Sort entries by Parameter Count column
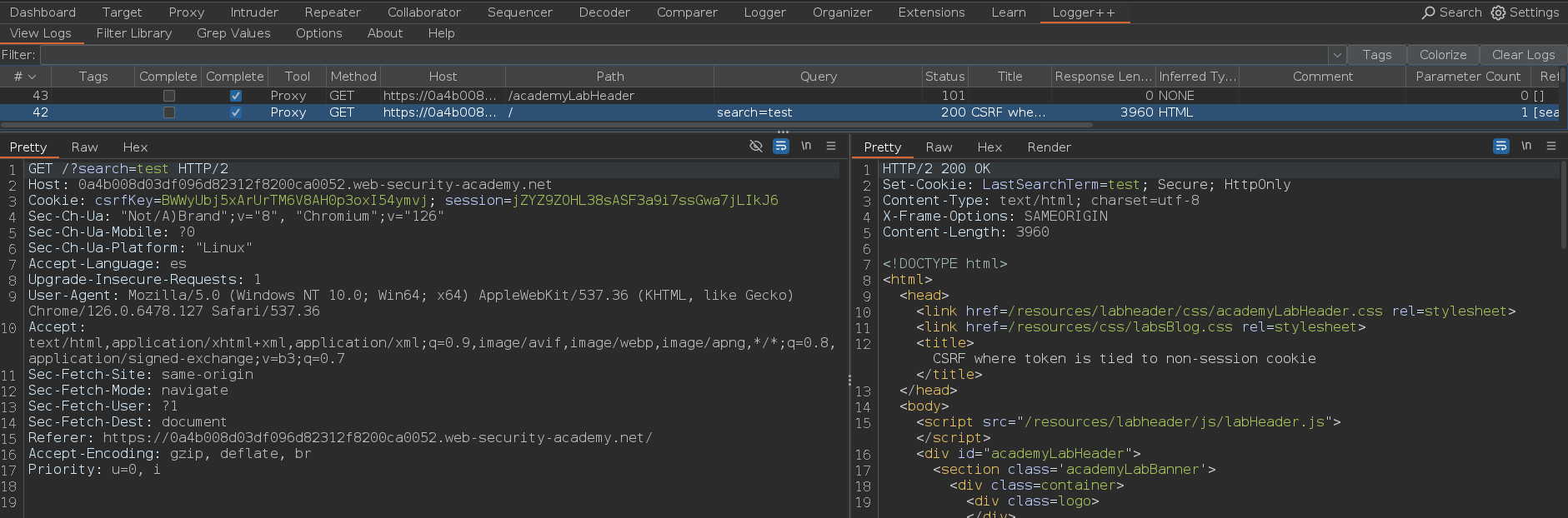Screen dimensions: 1568x518 (x=1468, y=77)
